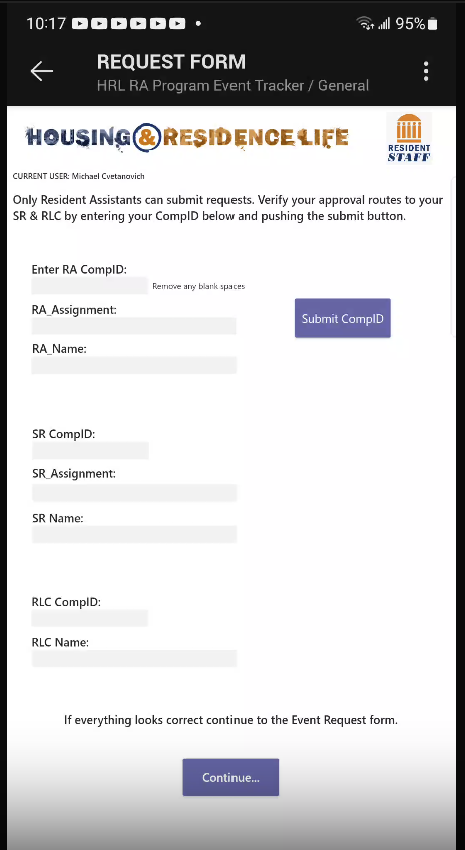Tap the HRL RA Program Event Tracker subtitle
The width and height of the screenshot is (465, 850).
point(233,86)
